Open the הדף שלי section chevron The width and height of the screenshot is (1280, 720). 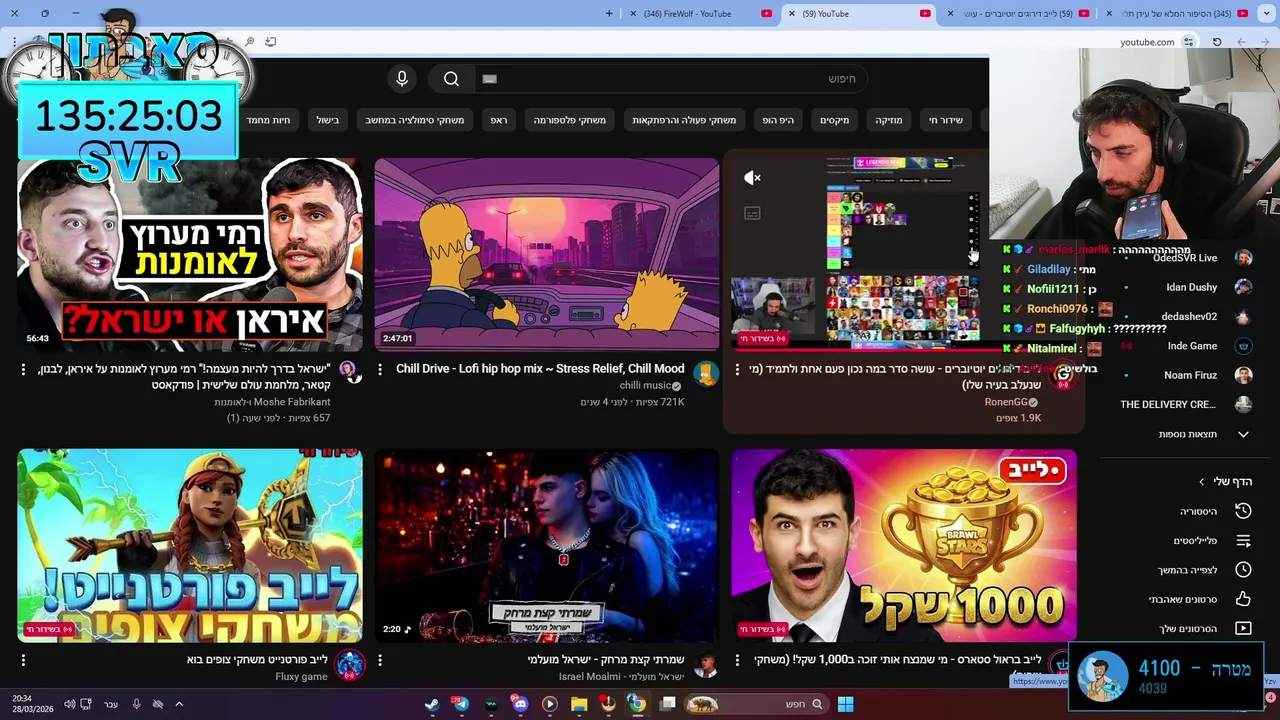[1201, 482]
